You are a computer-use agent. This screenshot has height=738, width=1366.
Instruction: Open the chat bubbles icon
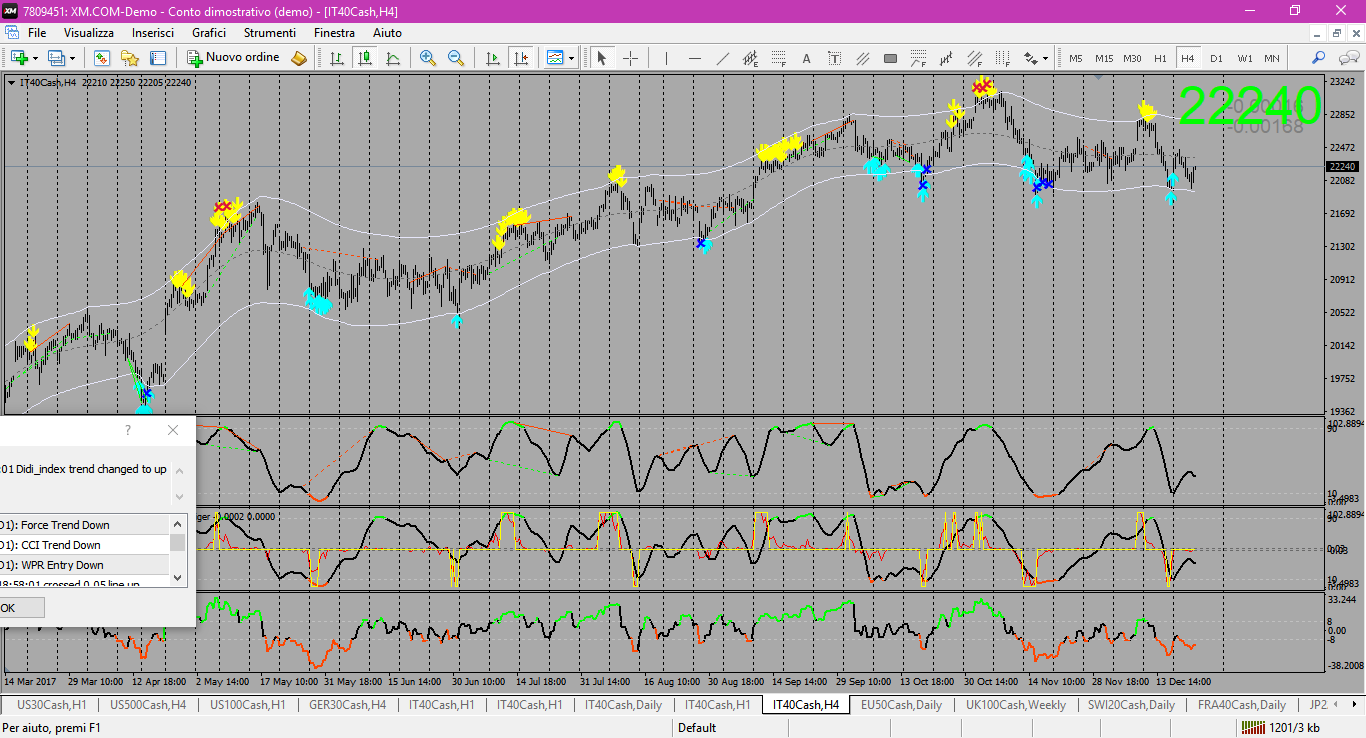1347,58
